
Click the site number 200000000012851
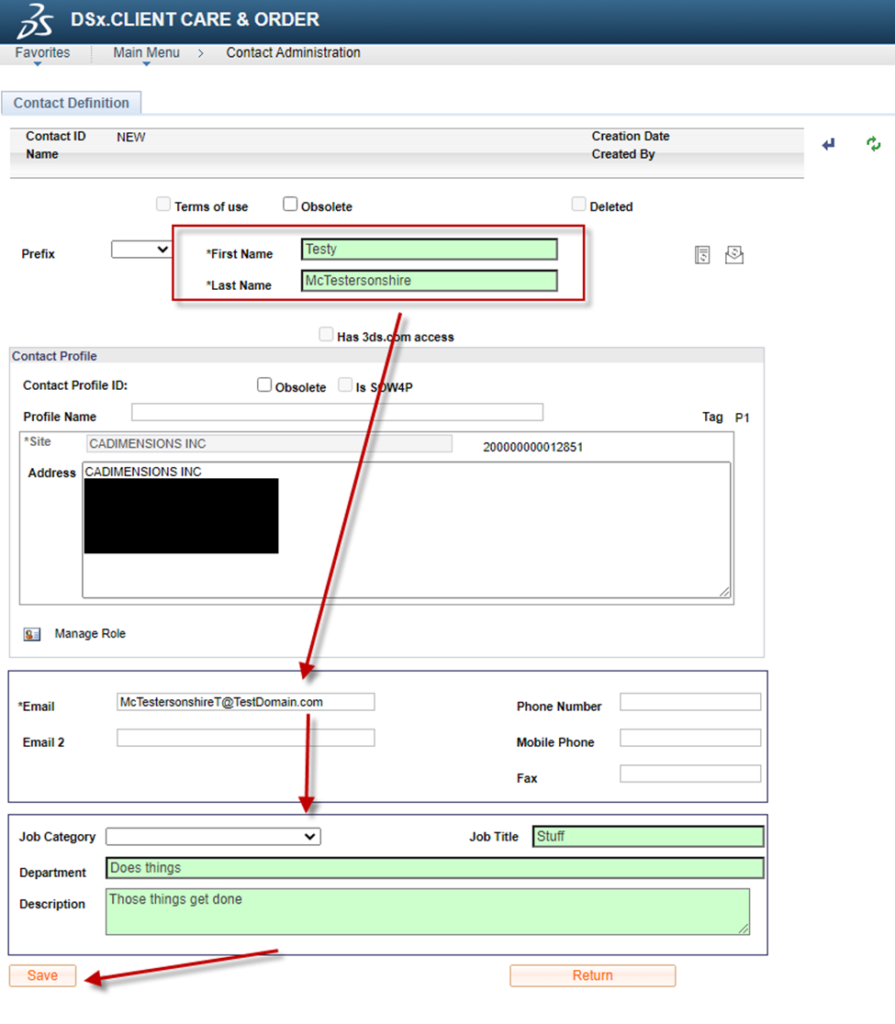click(533, 447)
